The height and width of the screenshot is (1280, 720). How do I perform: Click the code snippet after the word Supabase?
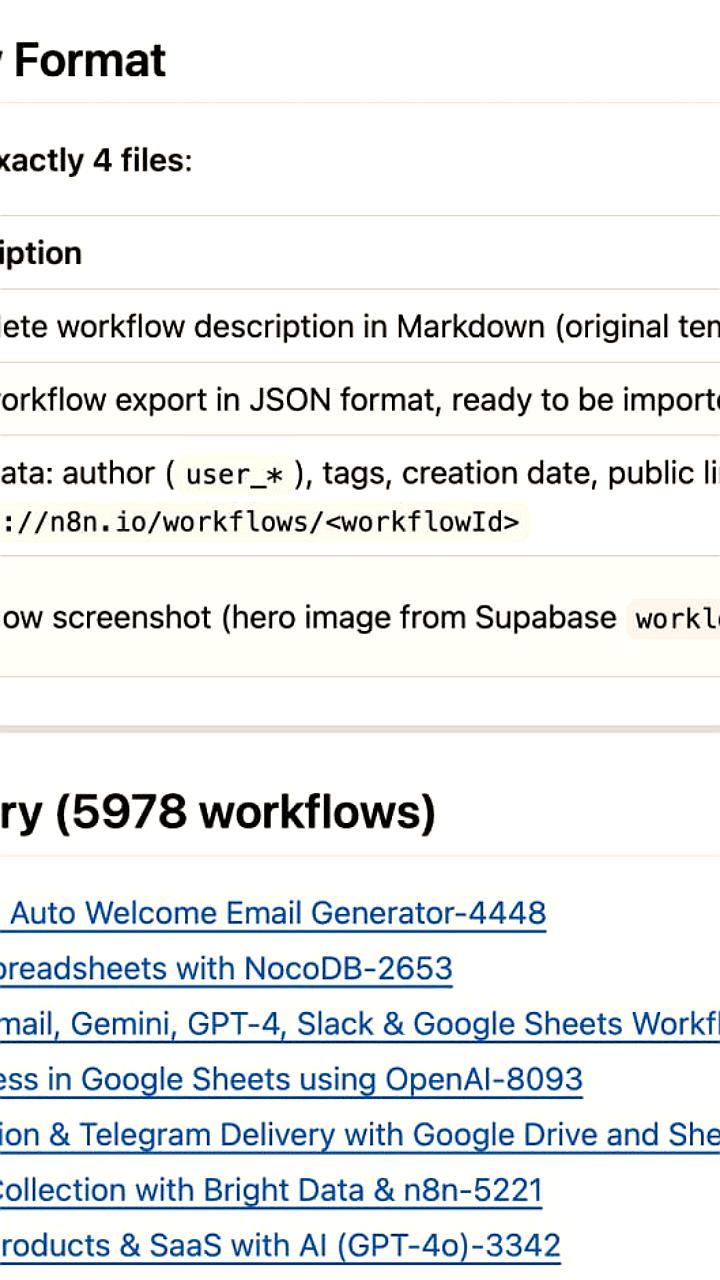pyautogui.click(x=676, y=619)
